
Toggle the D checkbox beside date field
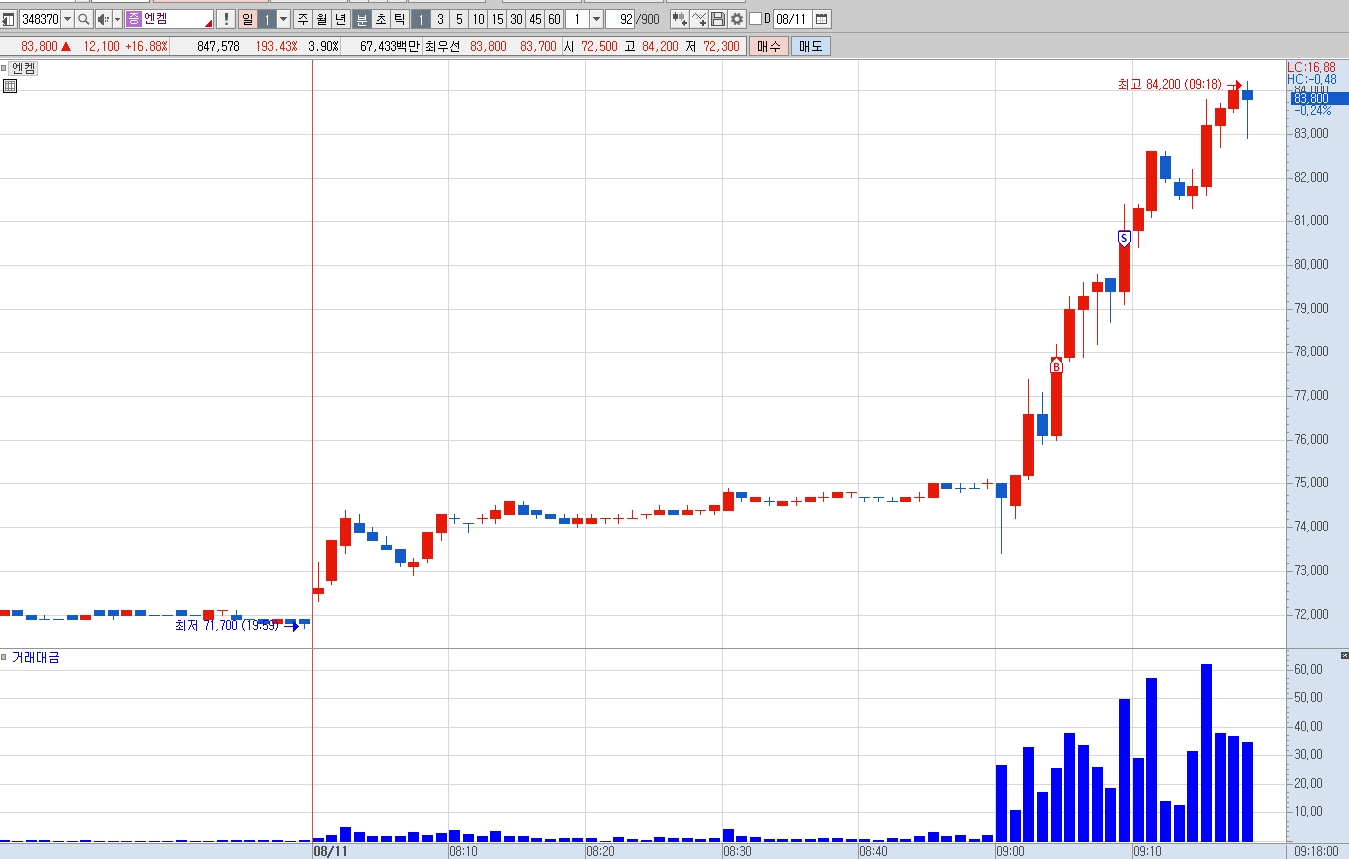(x=755, y=19)
